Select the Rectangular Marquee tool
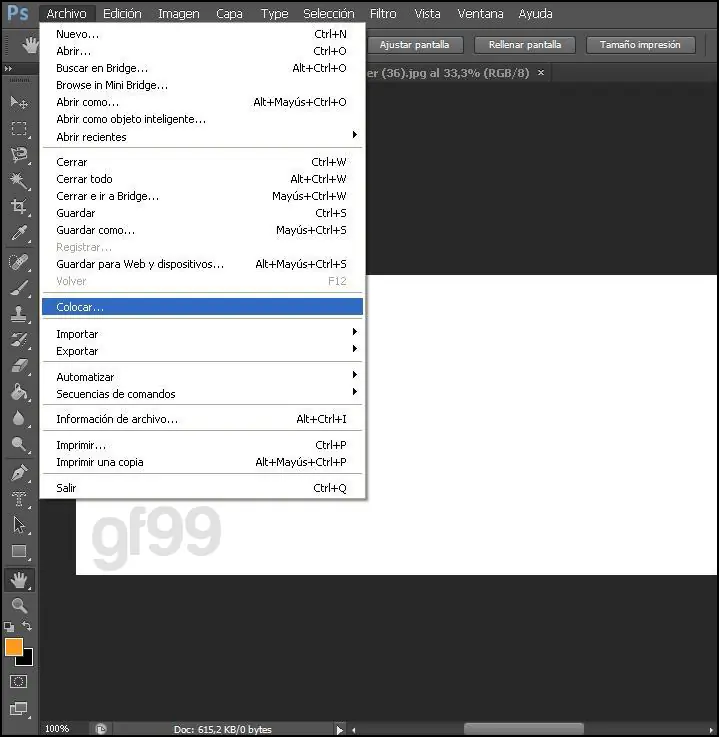This screenshot has height=737, width=719. pos(19,128)
